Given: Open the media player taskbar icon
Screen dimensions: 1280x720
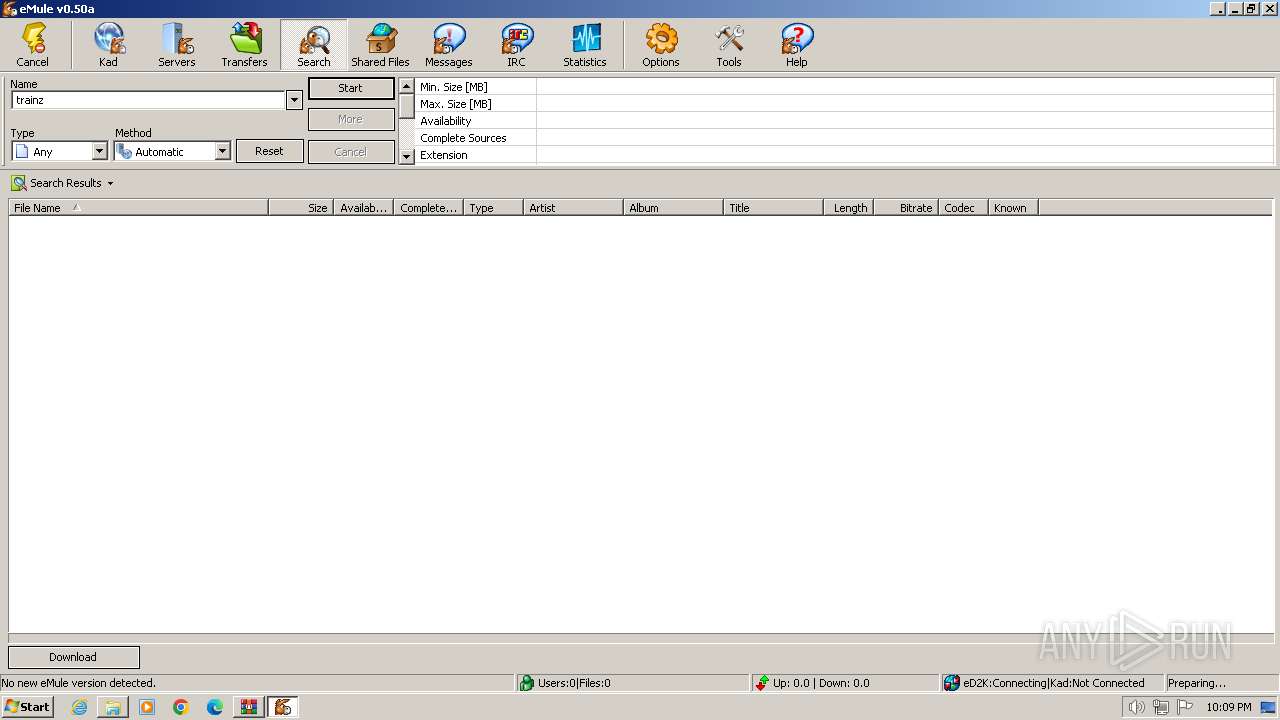Looking at the screenshot, I should pyautogui.click(x=147, y=707).
